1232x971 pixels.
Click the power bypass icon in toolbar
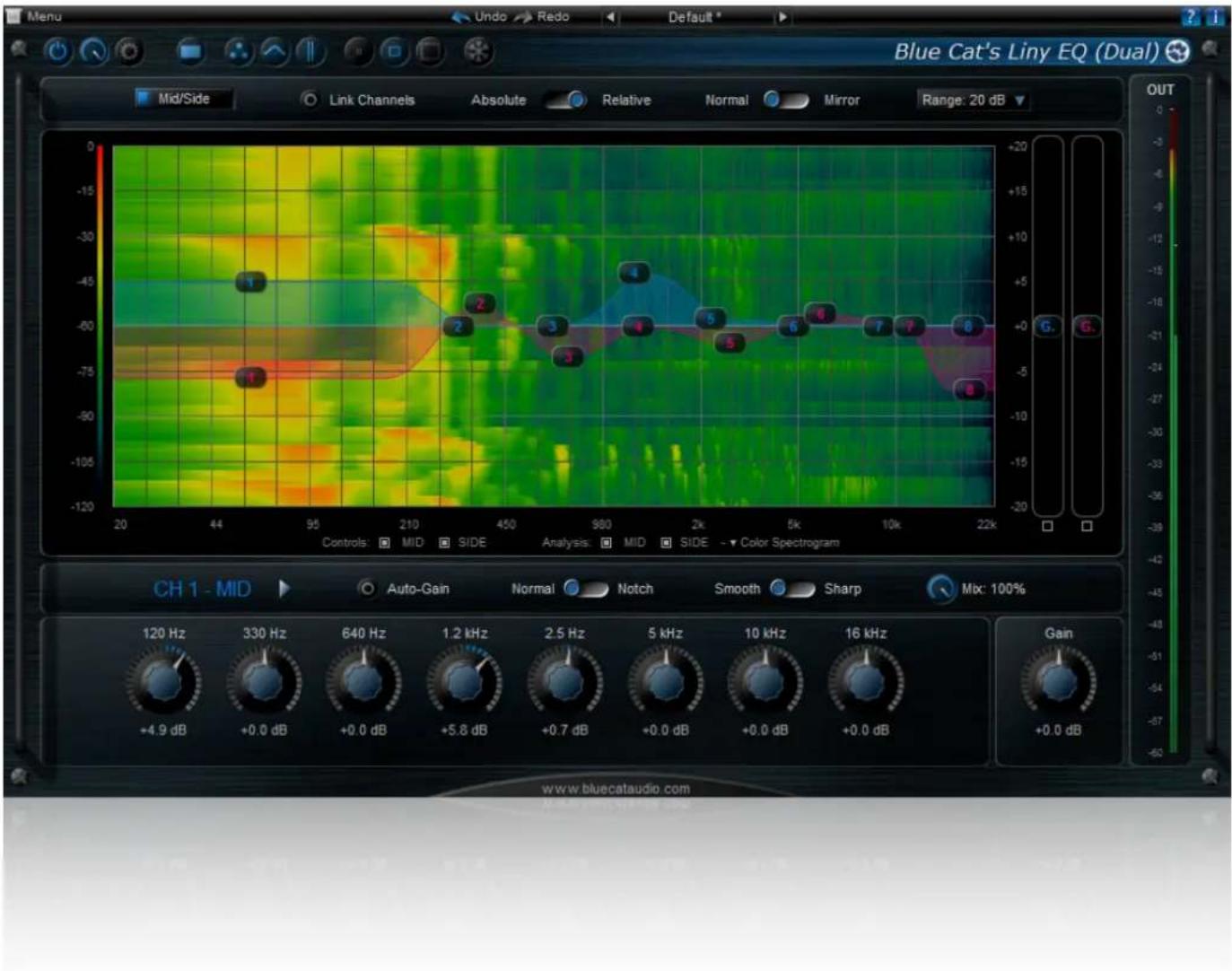pyautogui.click(x=57, y=52)
